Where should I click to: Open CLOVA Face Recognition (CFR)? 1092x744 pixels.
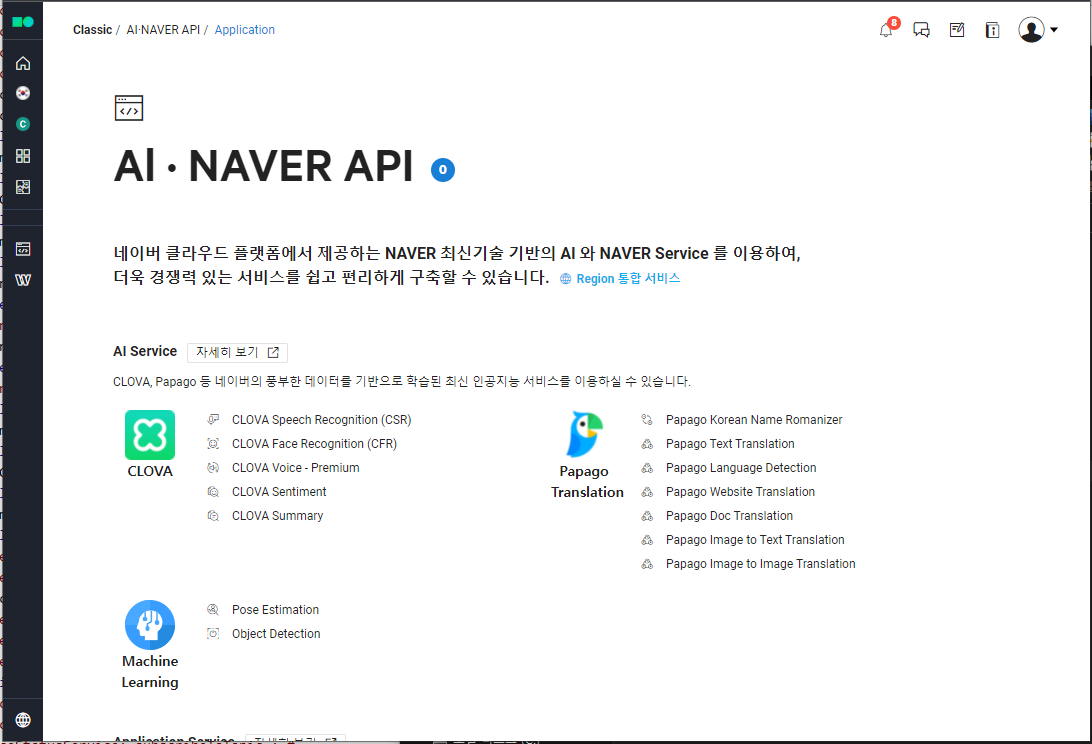click(x=314, y=444)
